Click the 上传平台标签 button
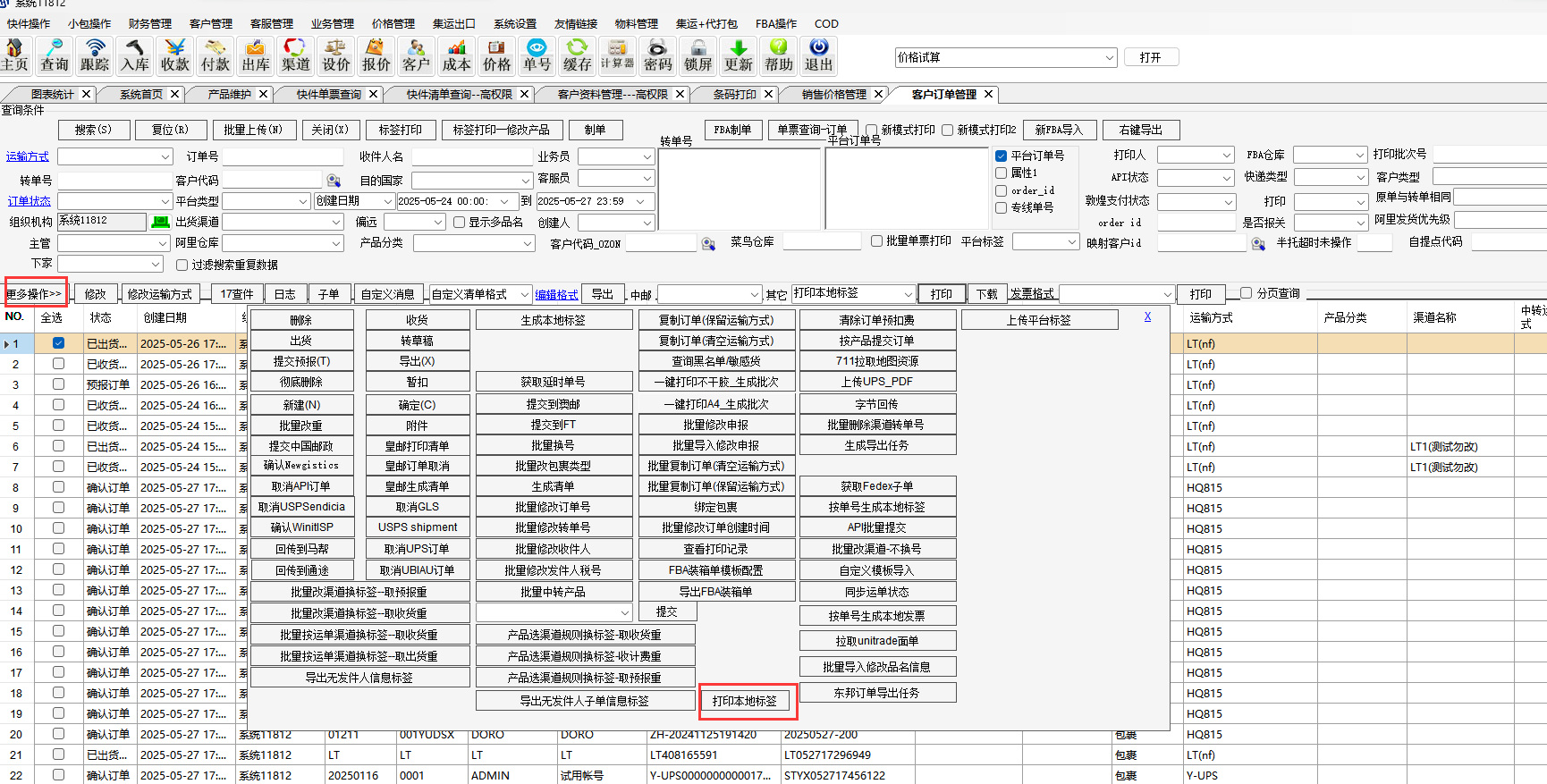Viewport: 1547px width, 784px height. point(1039,320)
